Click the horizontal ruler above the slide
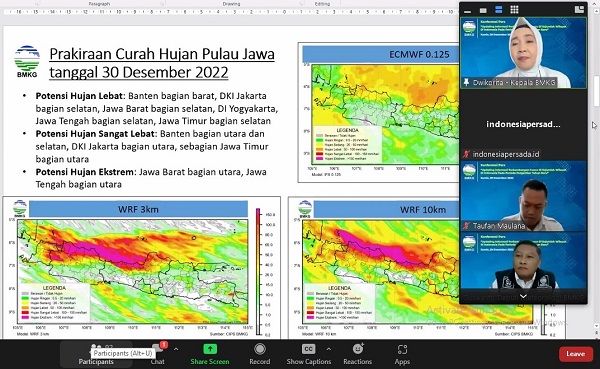This screenshot has height=369, width=600. tap(230, 12)
